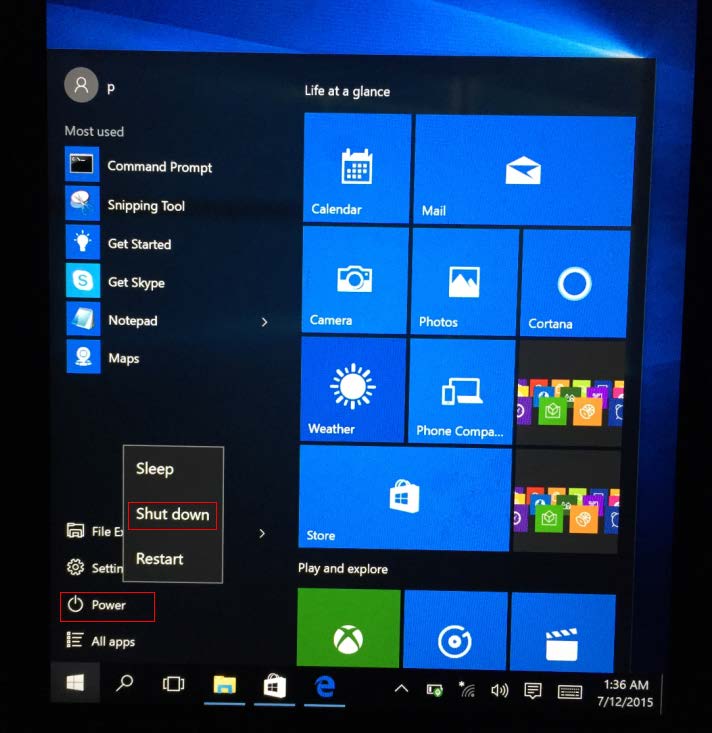Open Task View on taskbar
712x733 pixels.
(x=173, y=684)
